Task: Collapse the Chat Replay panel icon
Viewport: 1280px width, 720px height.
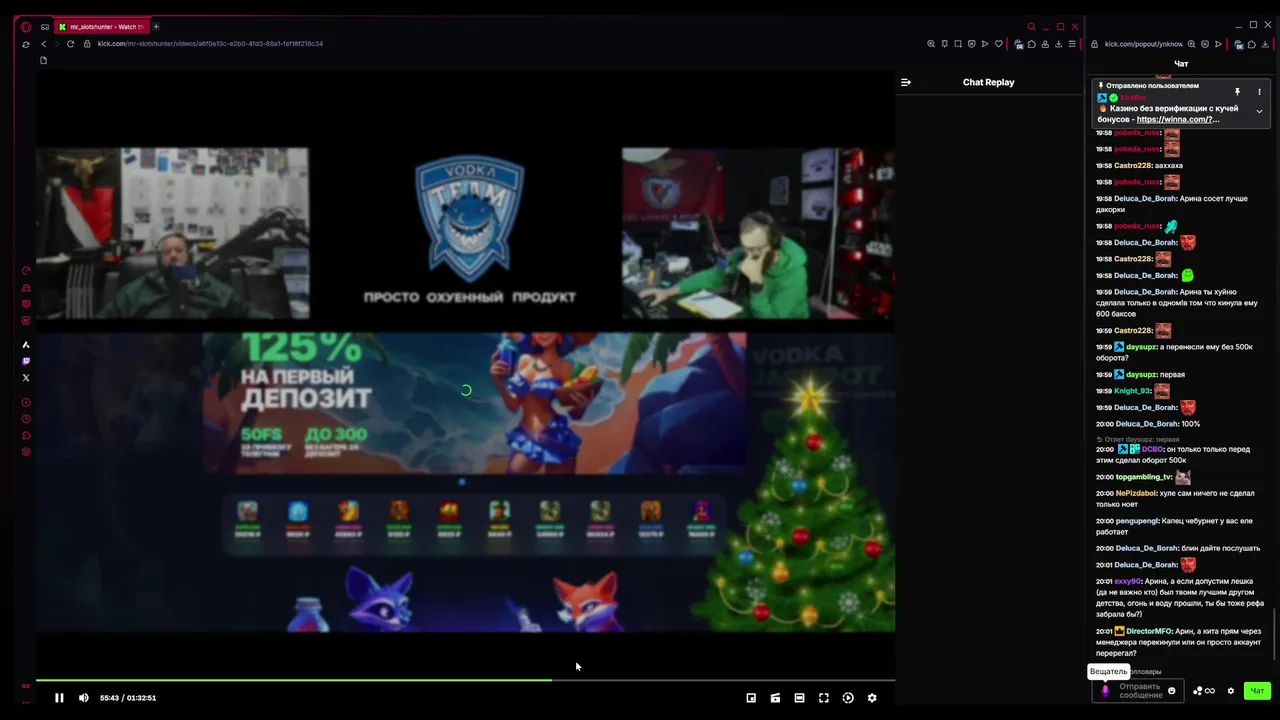Action: 906,82
